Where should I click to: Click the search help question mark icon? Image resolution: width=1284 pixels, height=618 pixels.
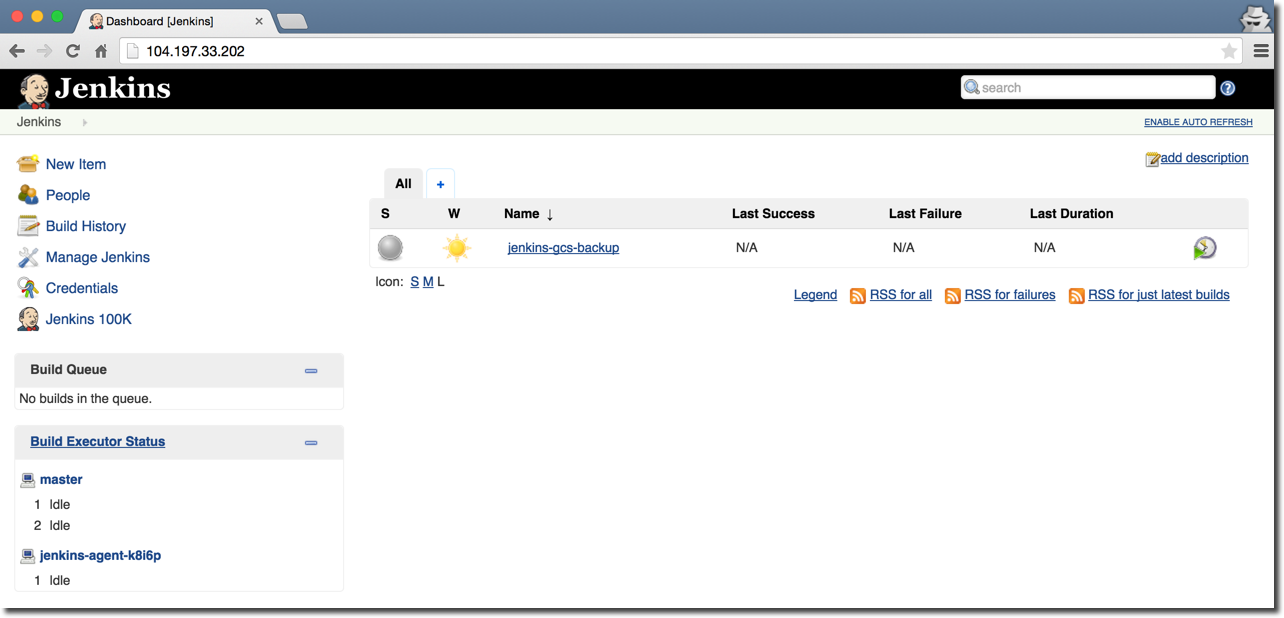[x=1228, y=88]
